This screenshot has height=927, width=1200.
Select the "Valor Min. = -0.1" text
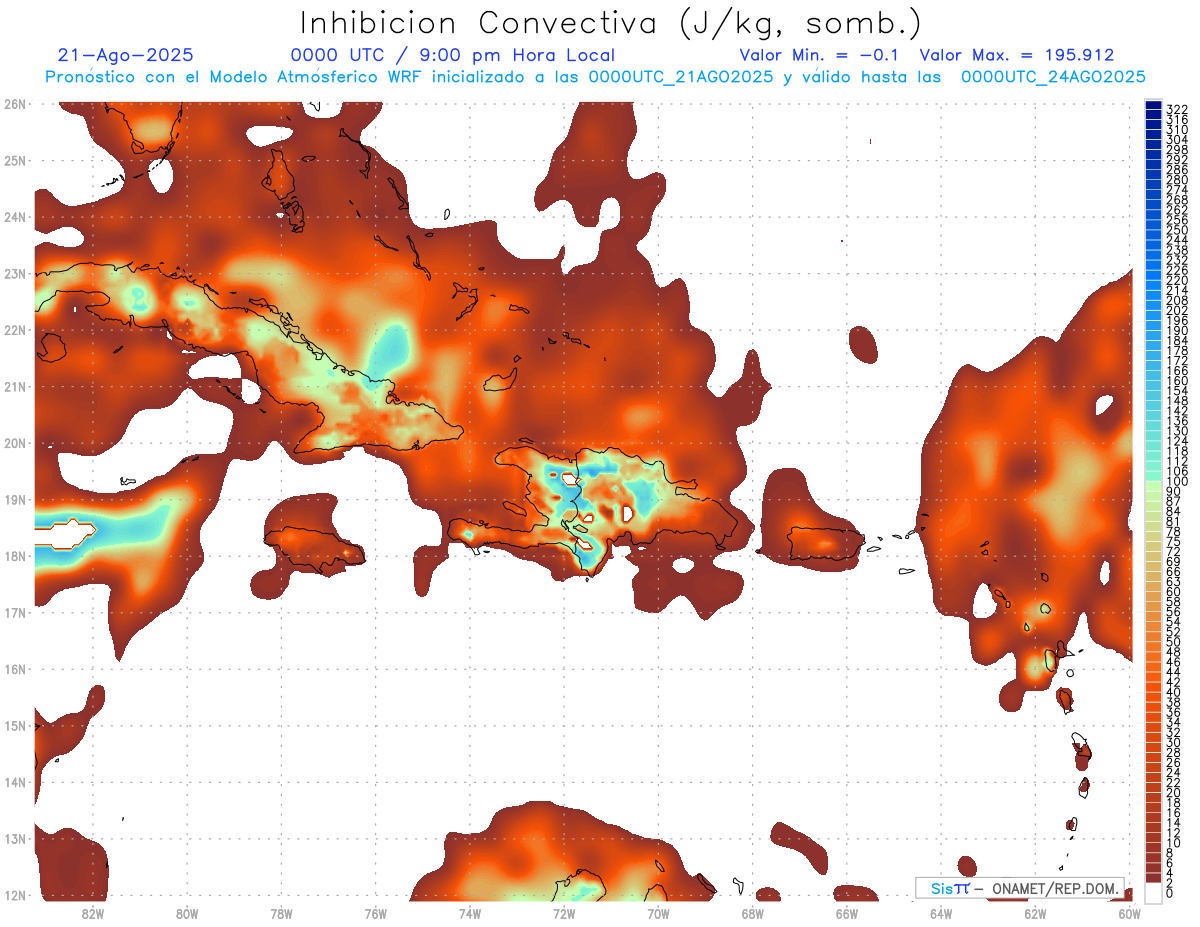point(820,56)
